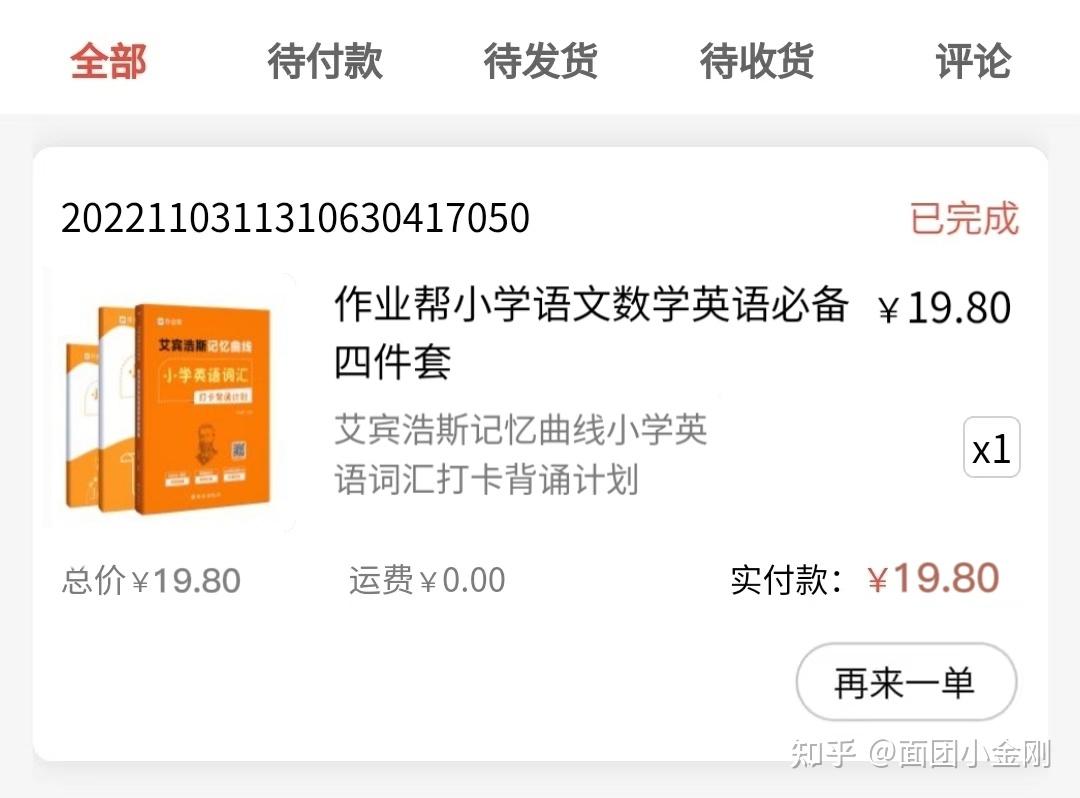1080x798 pixels.
Task: Click the 已完成 order status label
Action: [x=964, y=218]
